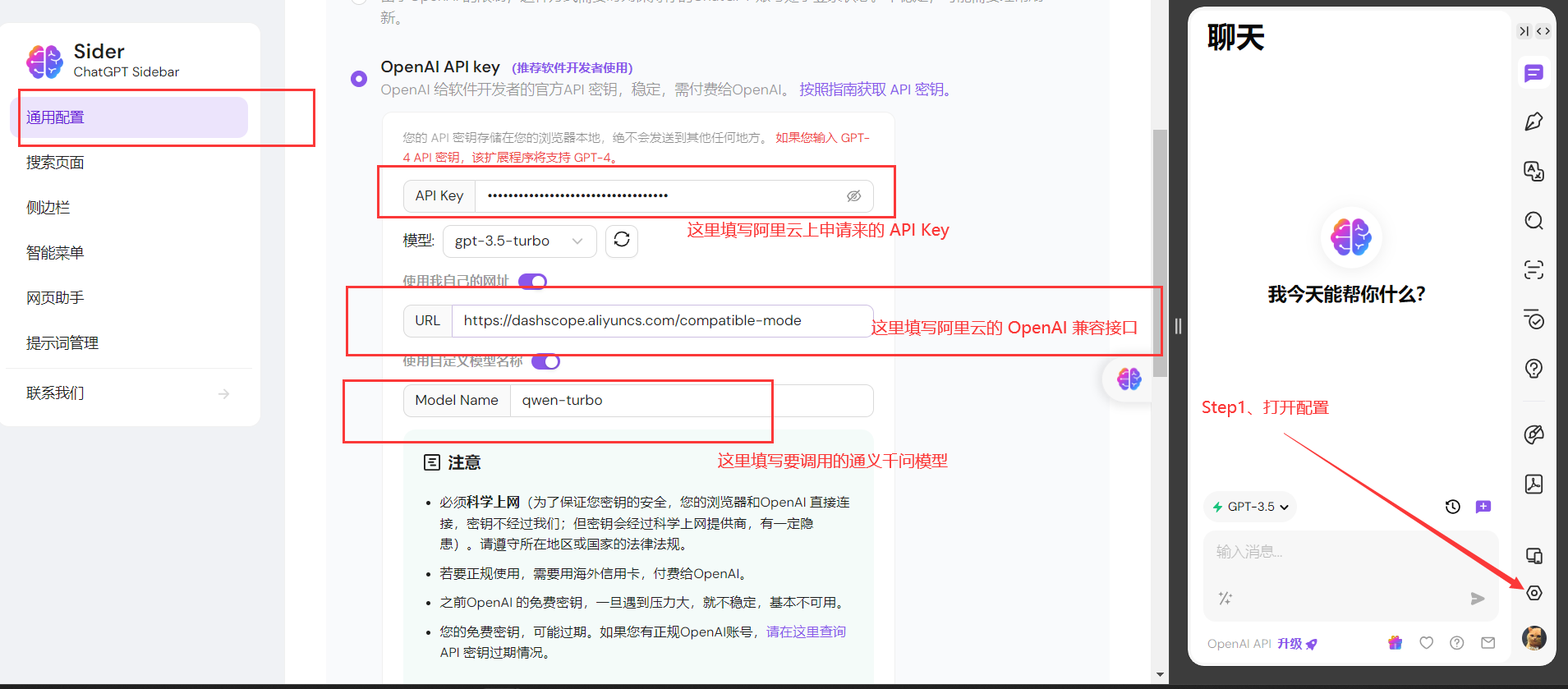Viewport: 1568px width, 689px height.
Task: Open the Translate tool icon
Action: click(x=1534, y=171)
